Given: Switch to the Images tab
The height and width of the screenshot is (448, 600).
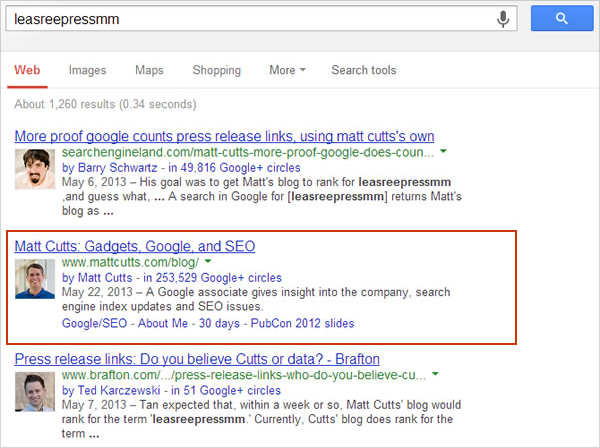Looking at the screenshot, I should click(x=88, y=70).
